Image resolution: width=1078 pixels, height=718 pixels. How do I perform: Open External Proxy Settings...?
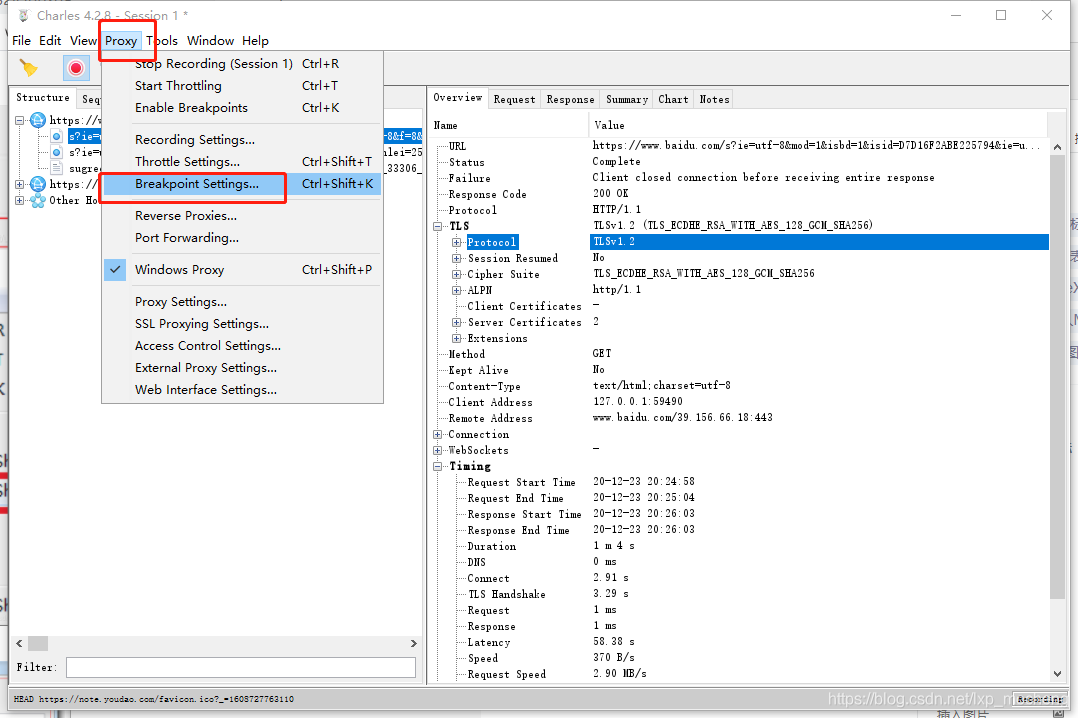[242, 368]
